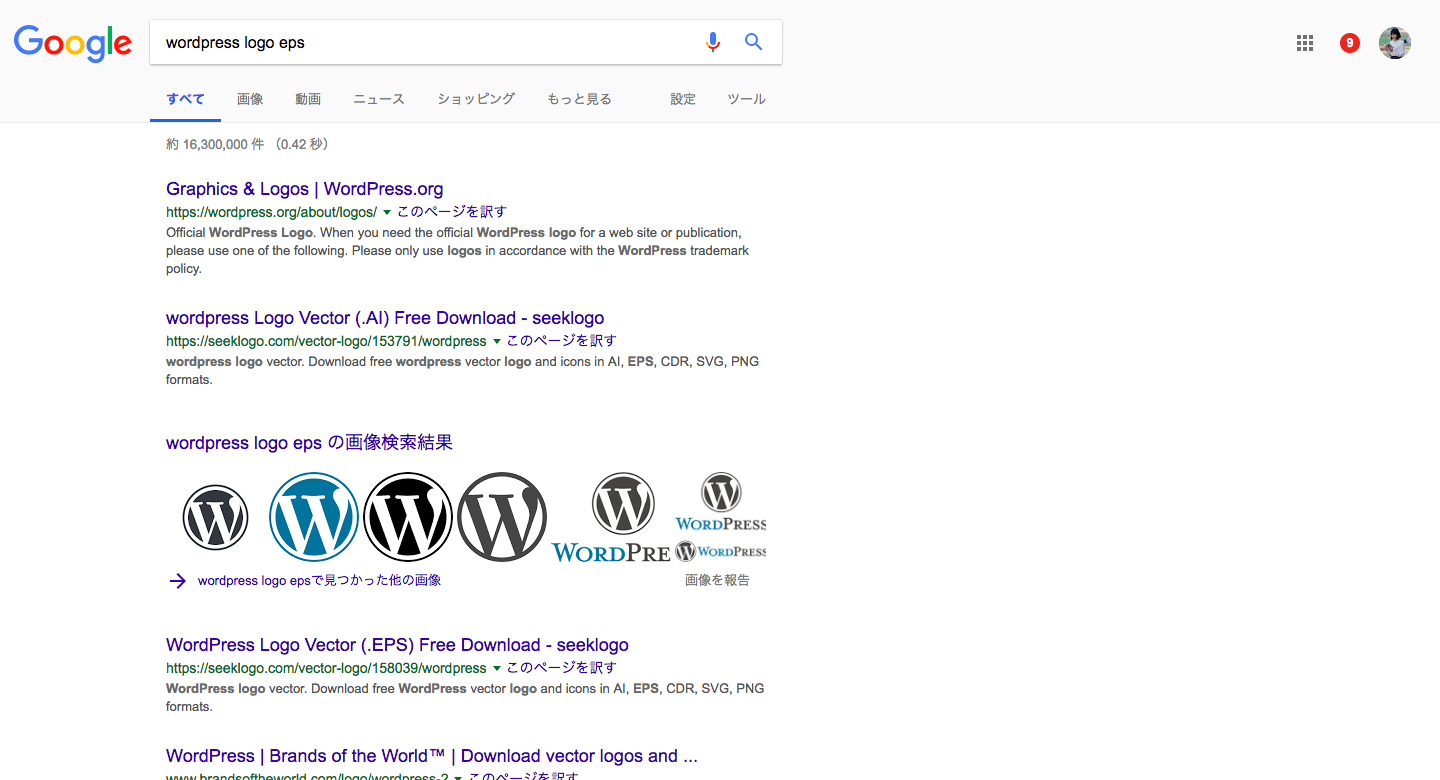The image size is (1440, 780).
Task: Open Graphics & Logos | WordPress.org result
Action: [304, 189]
